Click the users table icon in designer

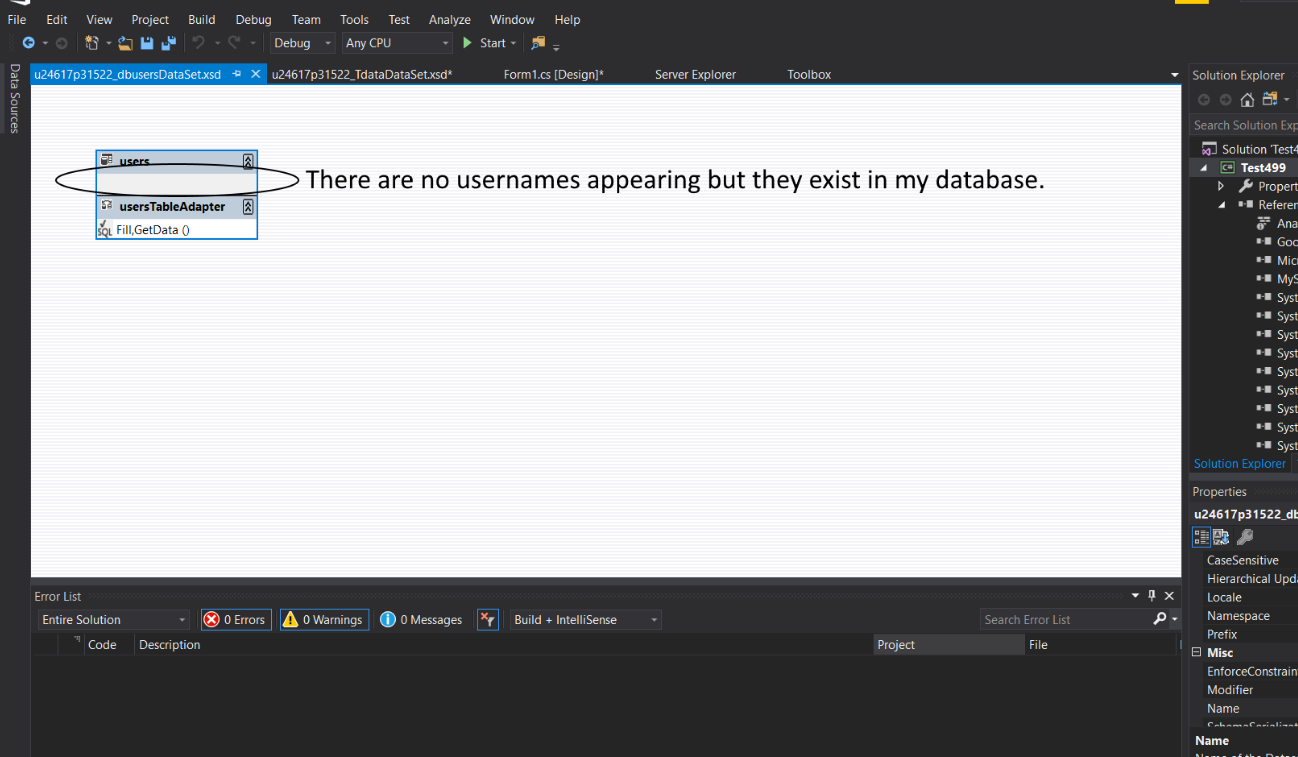pyautogui.click(x=107, y=160)
